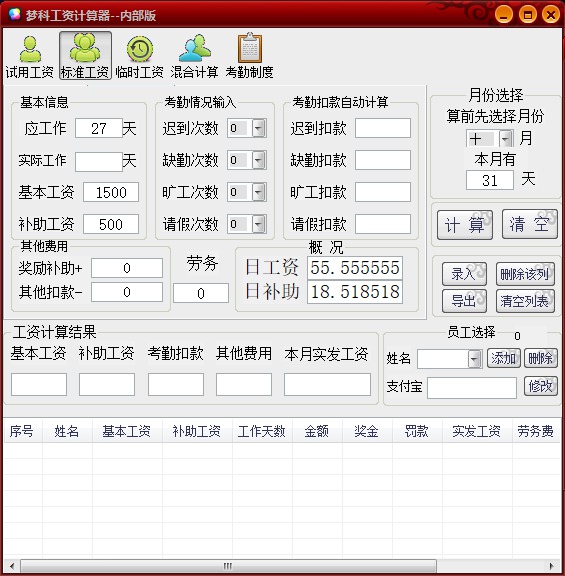Expand the 请假次数 dropdown
565x576 pixels.
coord(259,224)
